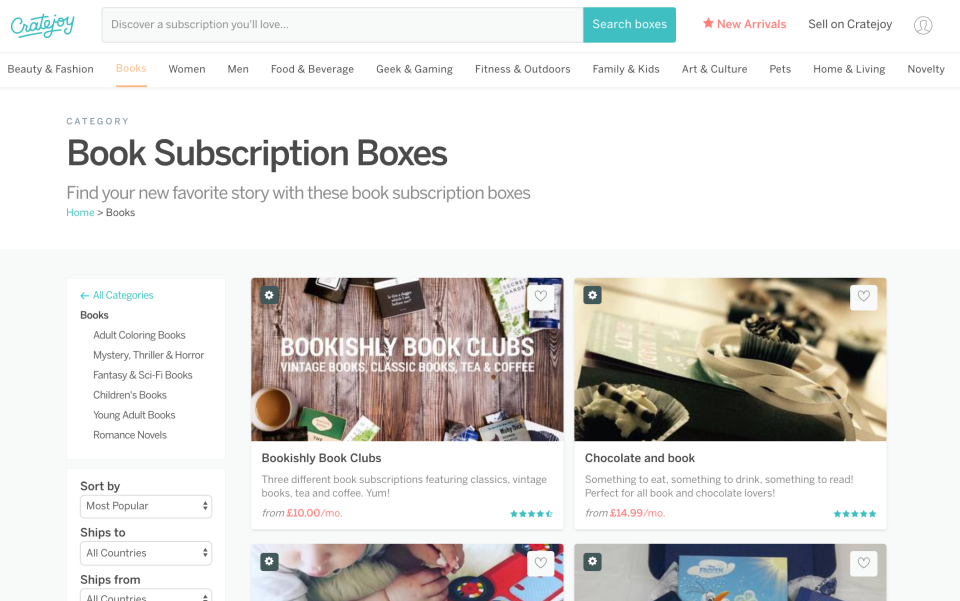Switch to the Geek & Gaming category tab
Viewport: 960px width, 601px height.
point(414,69)
